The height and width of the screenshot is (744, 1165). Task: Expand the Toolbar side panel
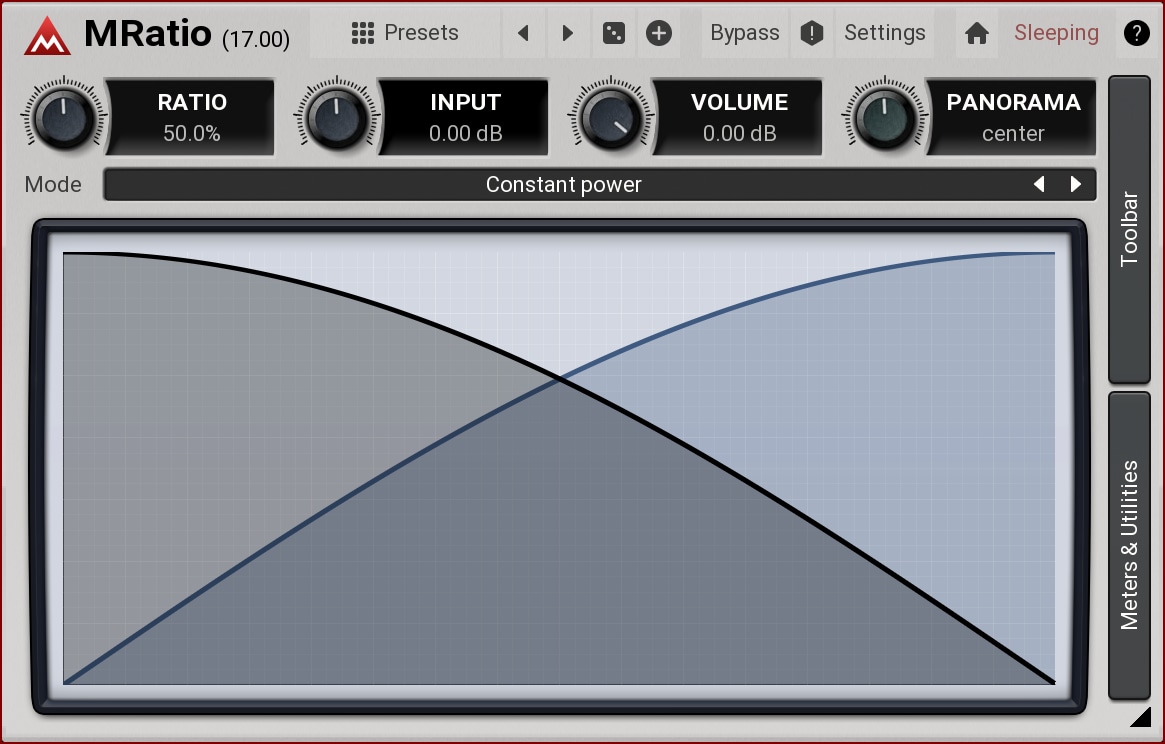1129,229
